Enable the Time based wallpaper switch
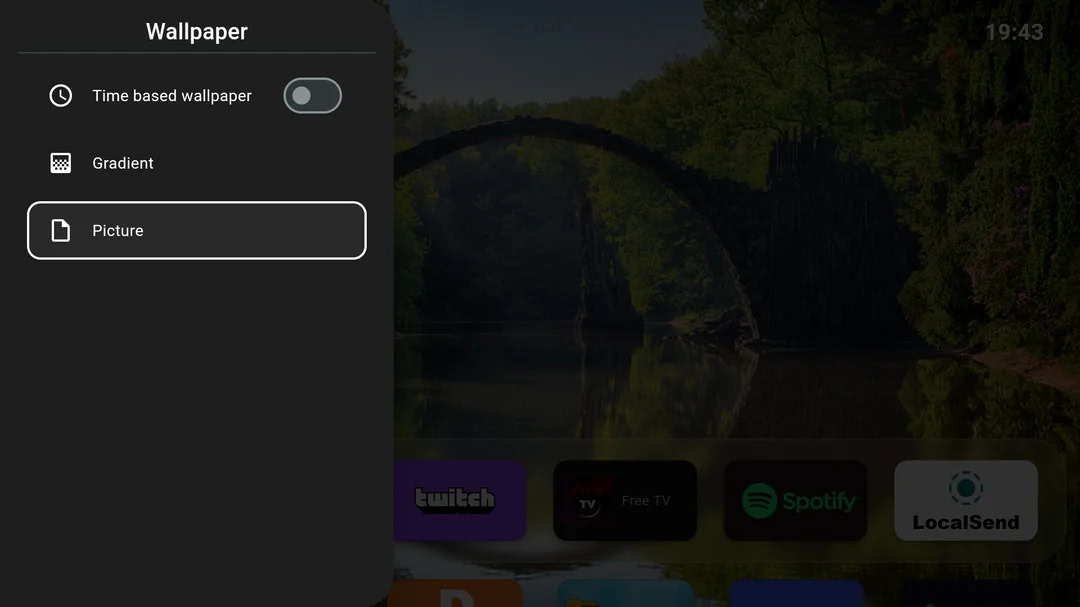 tap(312, 95)
